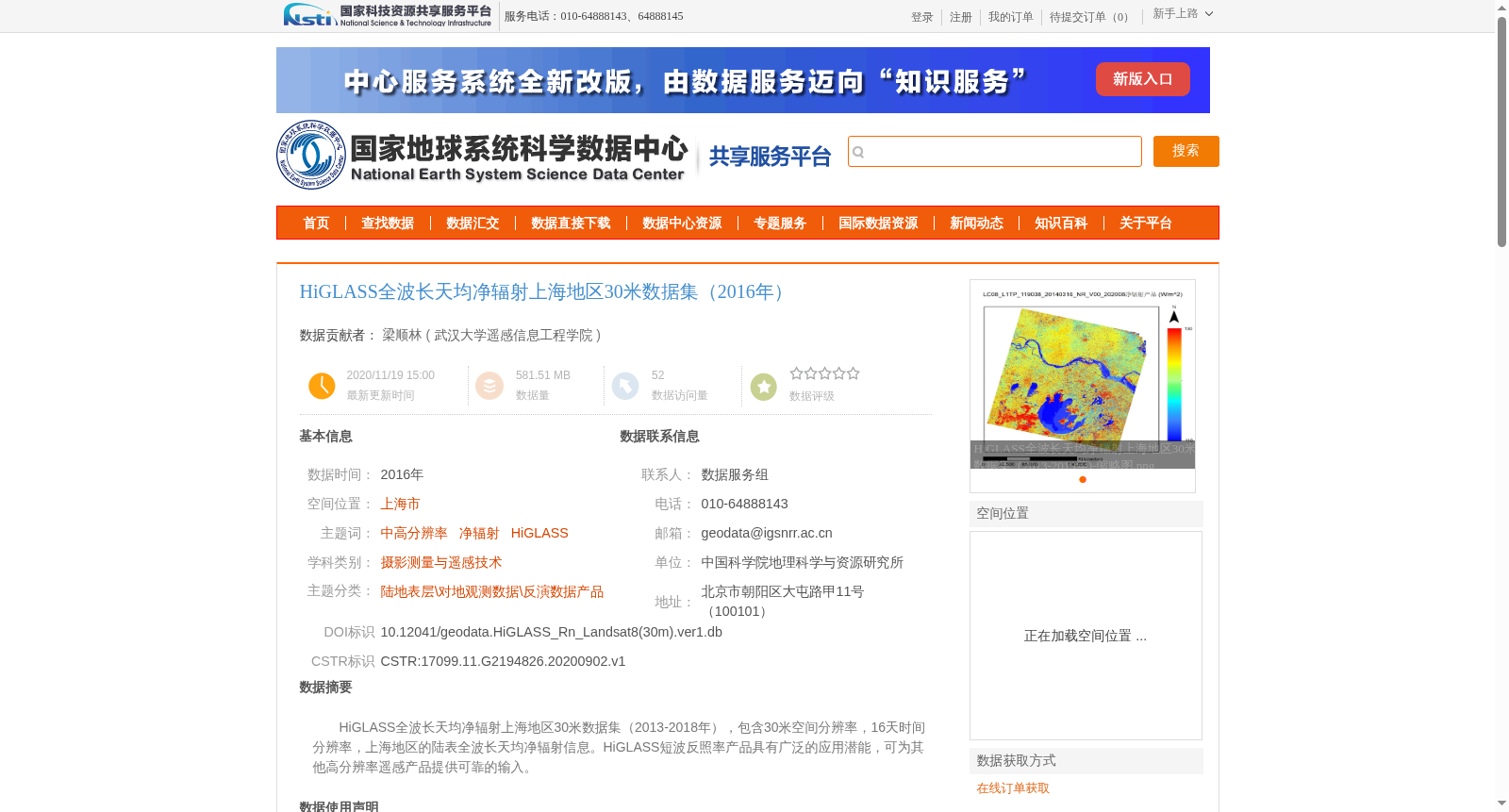Focus the search input field
The height and width of the screenshot is (812, 1509).
(x=995, y=151)
